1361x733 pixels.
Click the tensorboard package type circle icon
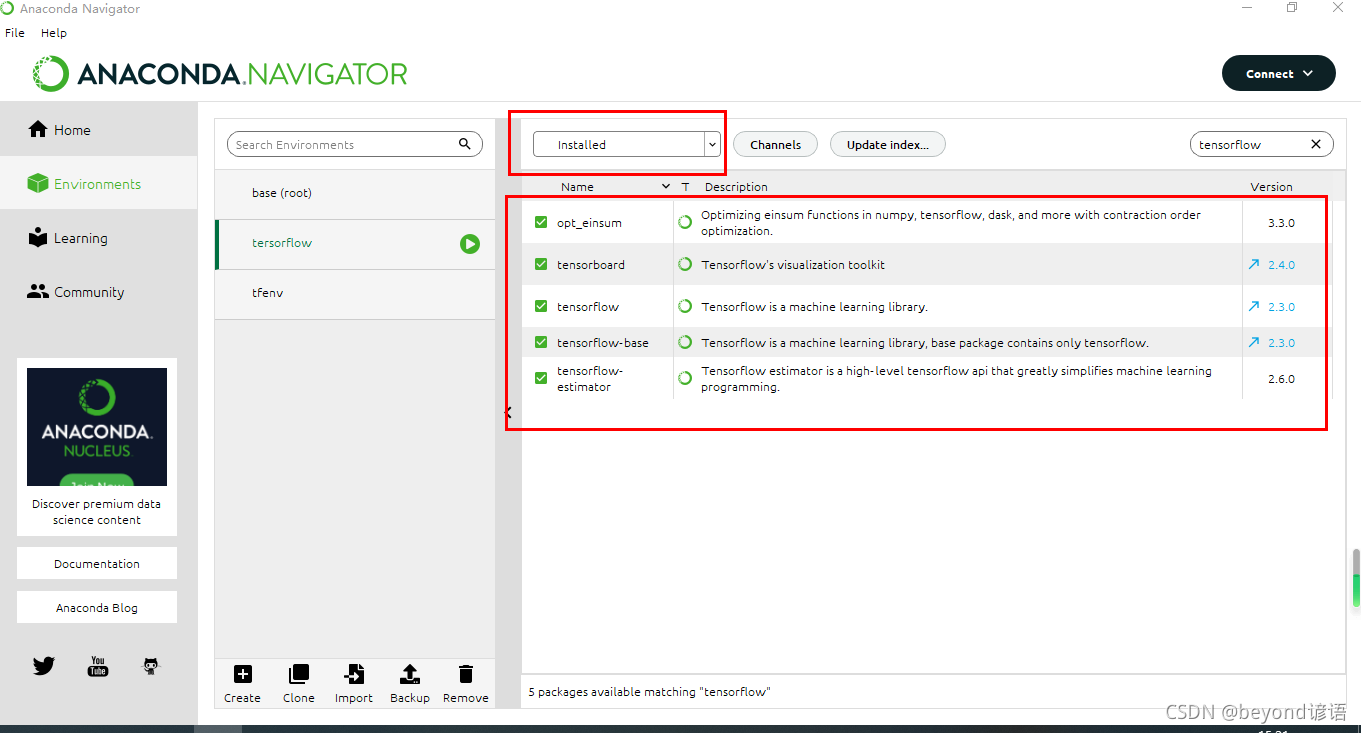coord(685,265)
